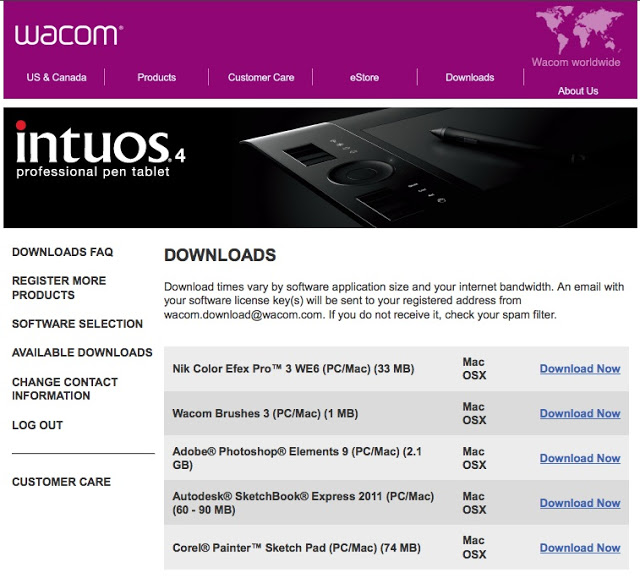Open the Wacom worldwide map icon
Screen dimensions: 640x578
(579, 31)
